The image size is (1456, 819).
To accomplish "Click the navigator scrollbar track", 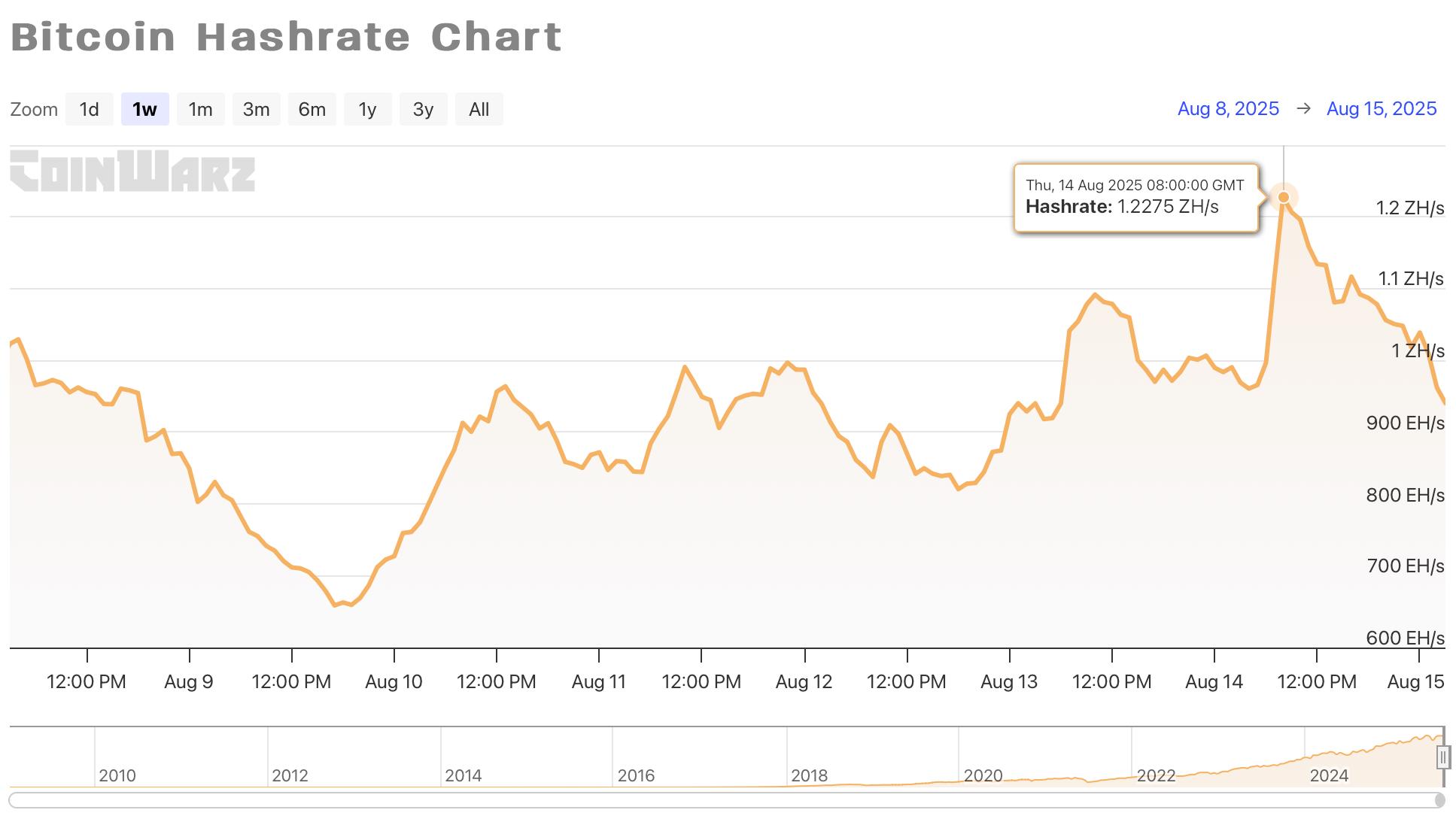I will (x=722, y=799).
